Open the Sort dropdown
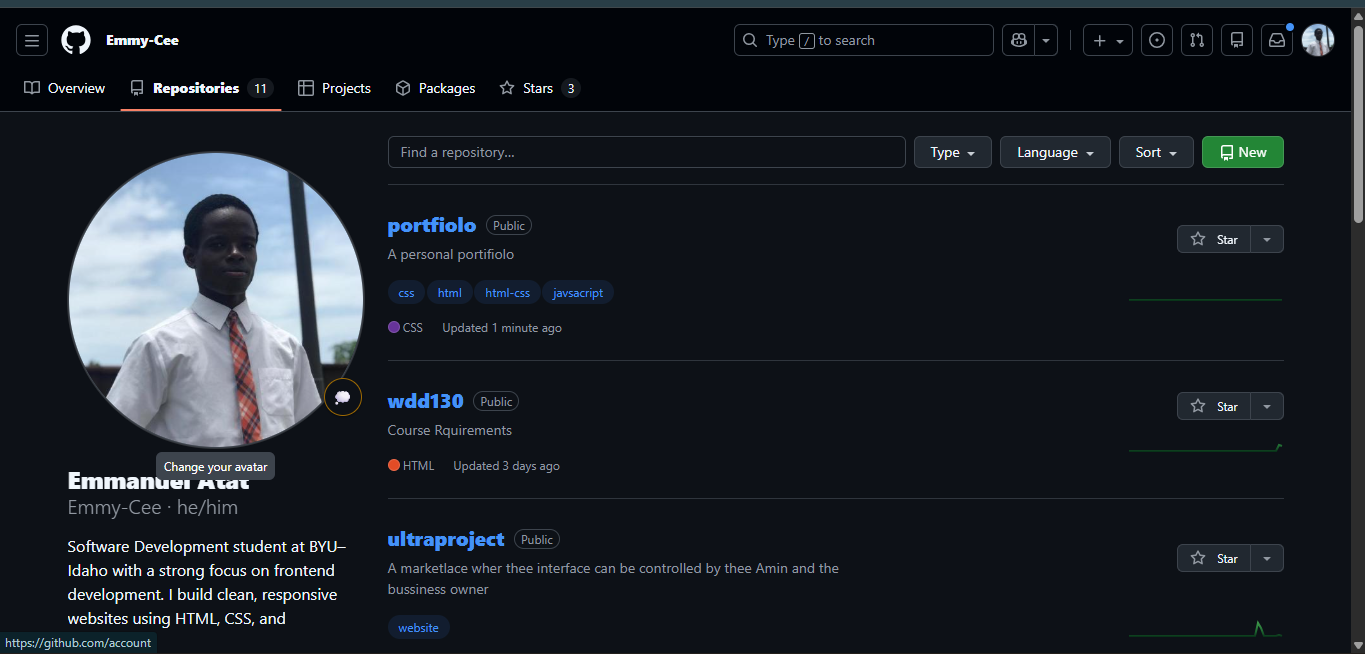The image size is (1365, 654). (1156, 152)
